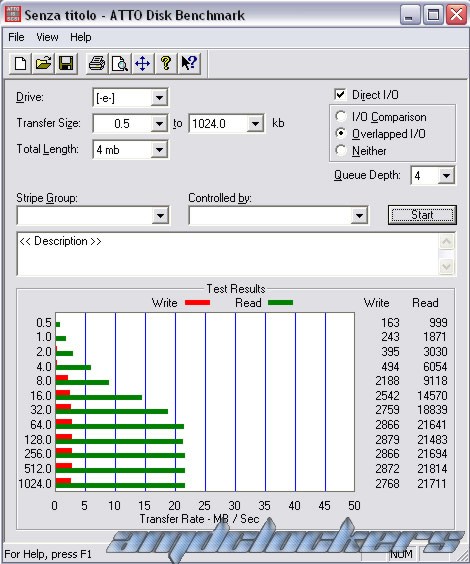
Task: Click the read value 21814
Action: pyautogui.click(x=432, y=469)
